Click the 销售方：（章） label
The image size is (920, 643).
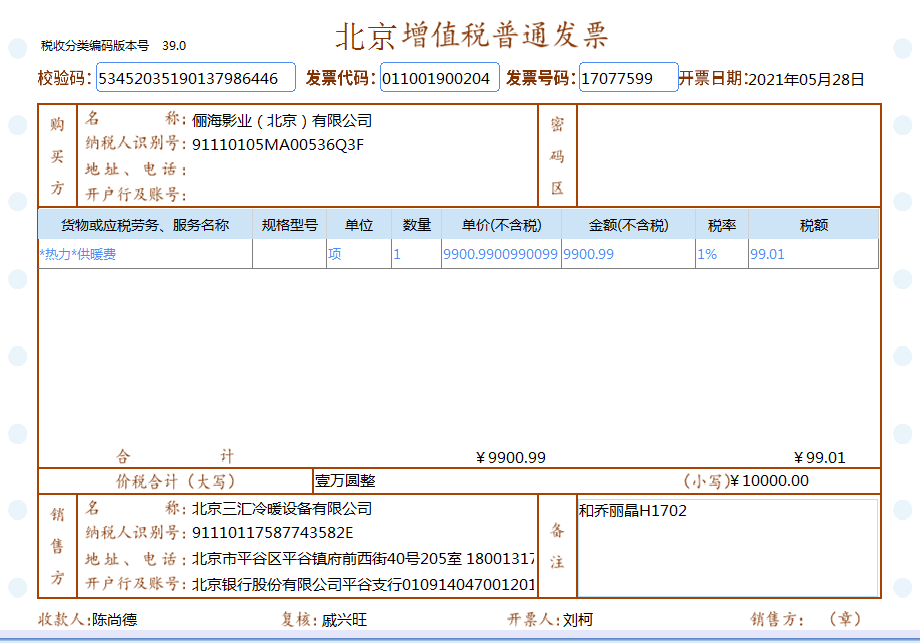(806, 619)
